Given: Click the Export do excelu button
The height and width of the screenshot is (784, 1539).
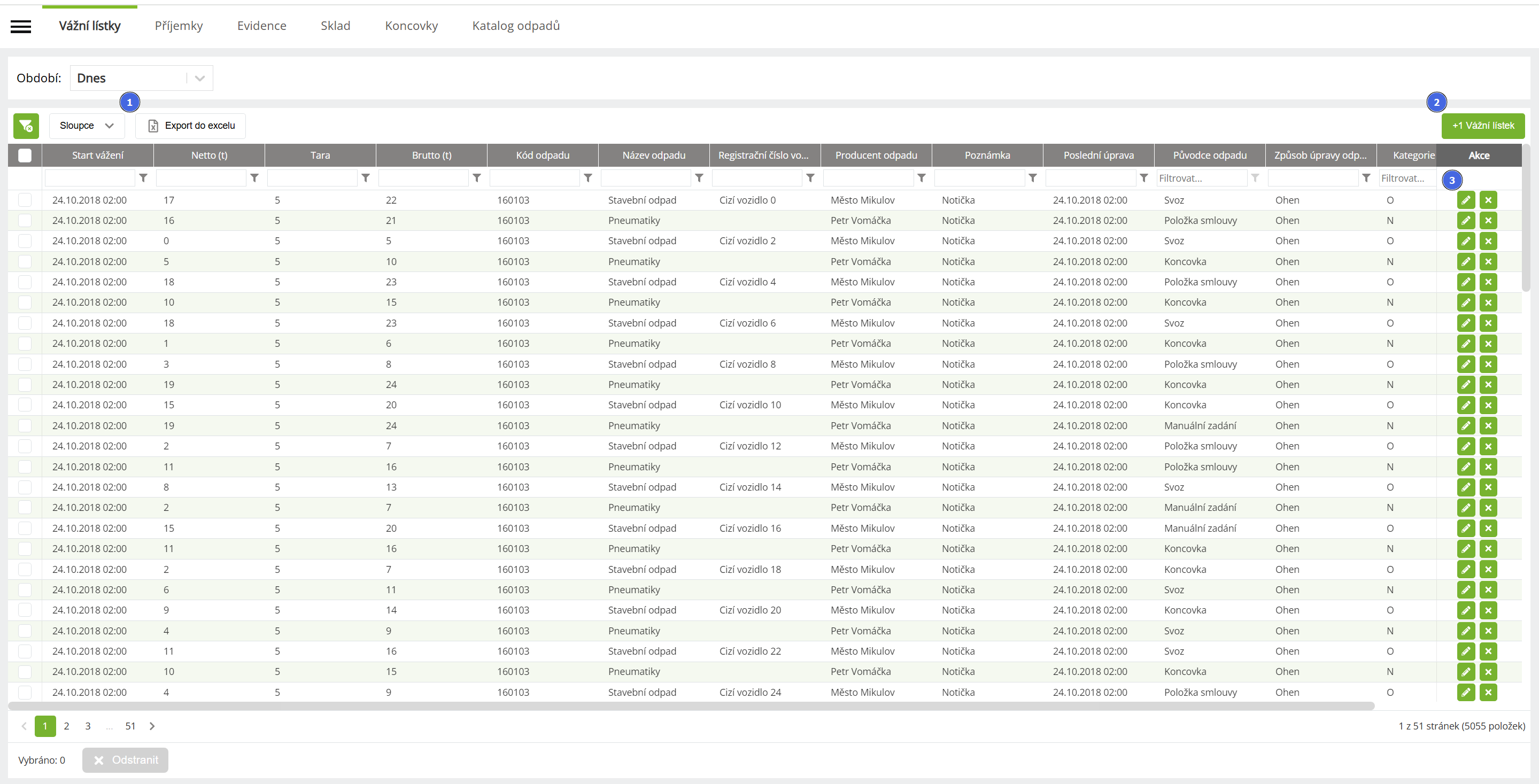Looking at the screenshot, I should tap(191, 126).
